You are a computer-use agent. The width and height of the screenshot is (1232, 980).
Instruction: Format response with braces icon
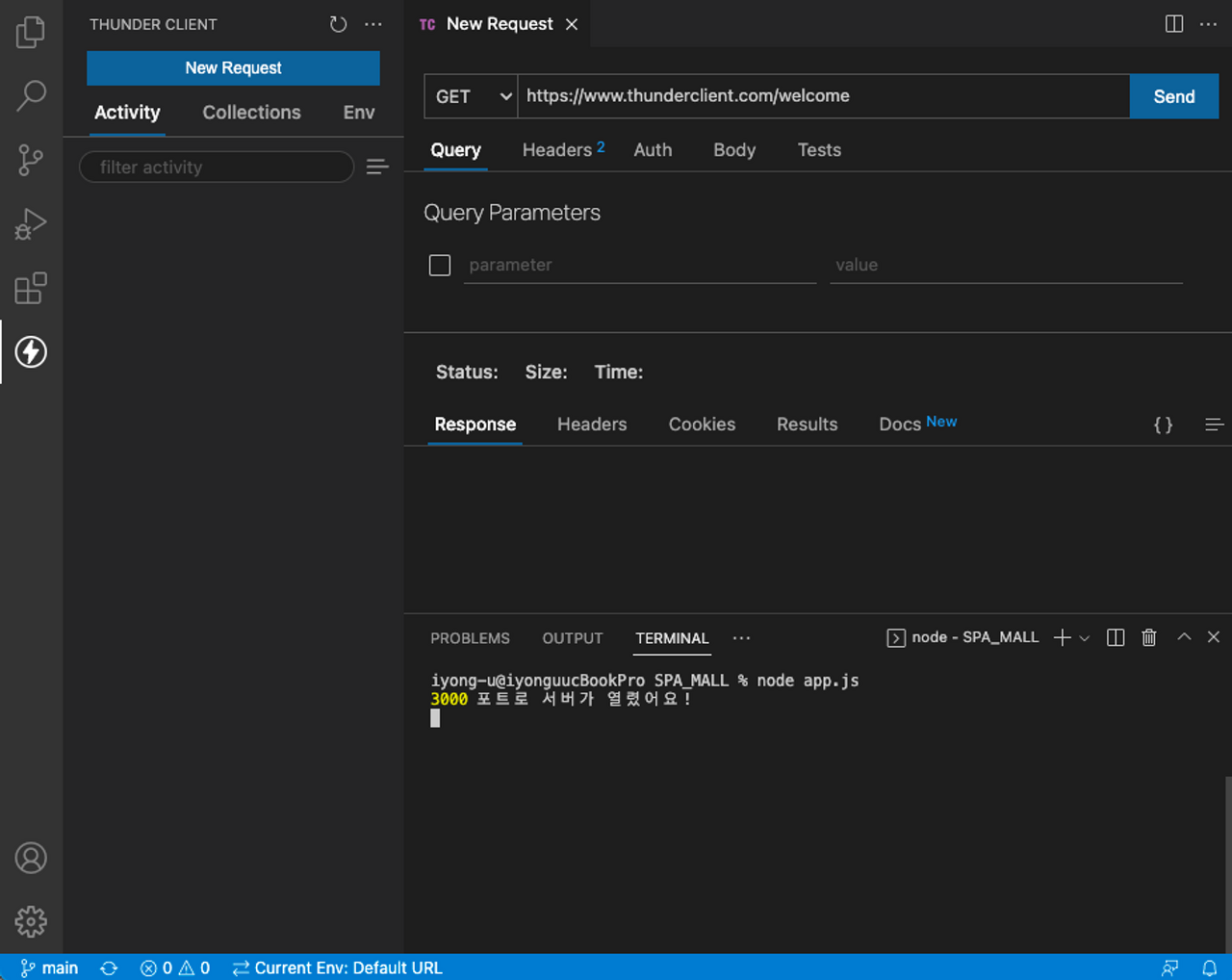point(1163,425)
